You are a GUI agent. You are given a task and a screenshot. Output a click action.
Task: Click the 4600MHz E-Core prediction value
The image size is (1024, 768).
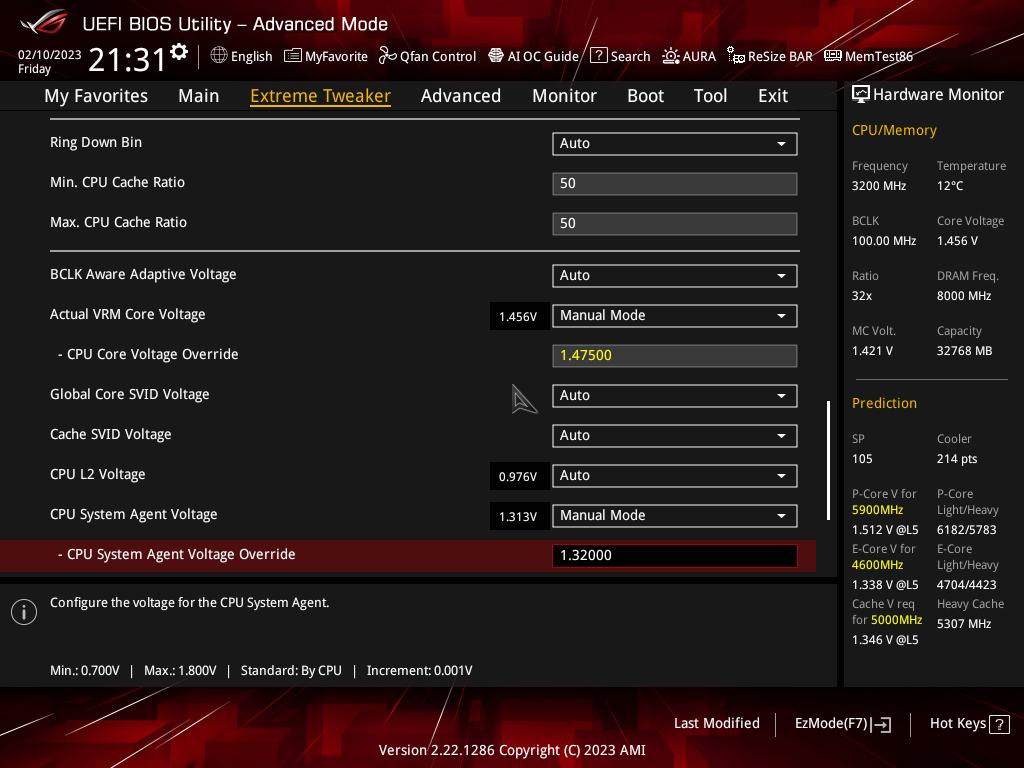877,565
